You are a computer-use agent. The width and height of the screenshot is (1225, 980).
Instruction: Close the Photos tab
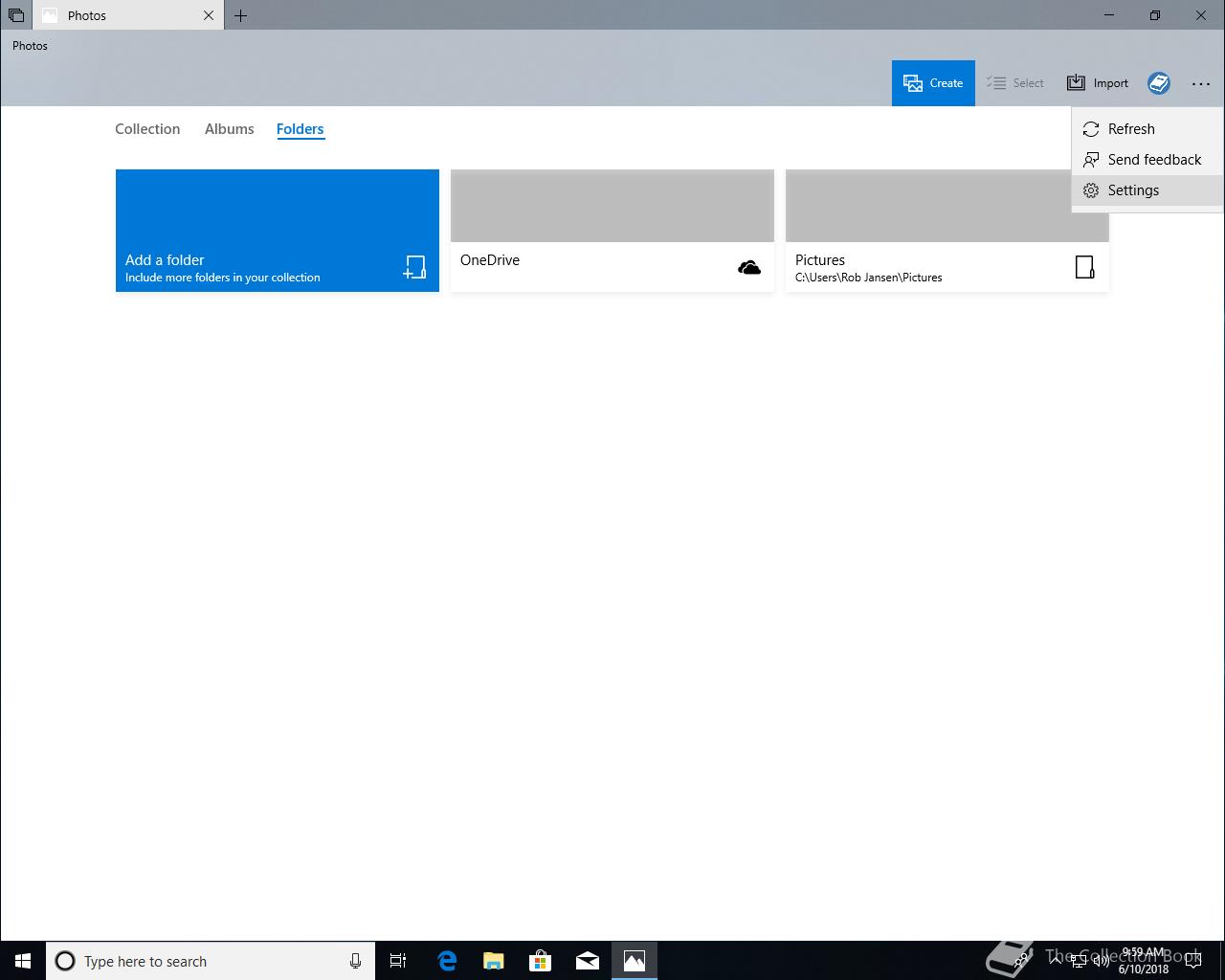[209, 15]
